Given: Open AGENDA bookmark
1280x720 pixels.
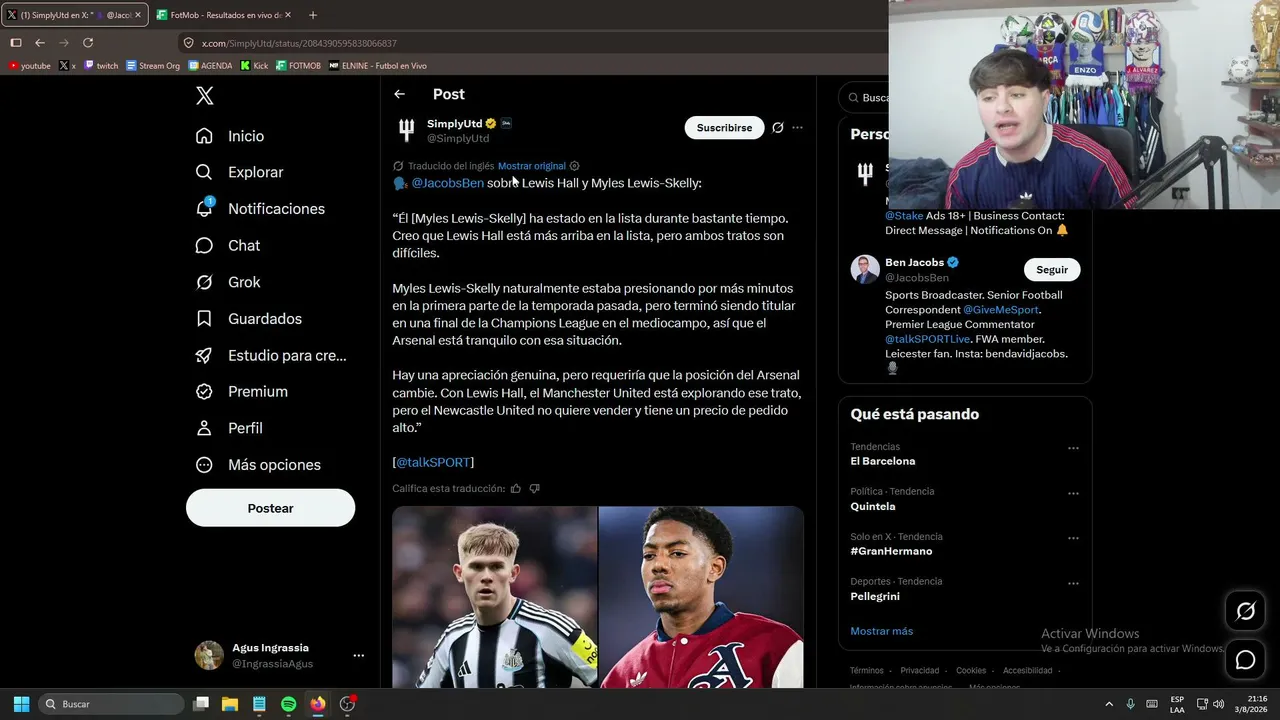Looking at the screenshot, I should pyautogui.click(x=210, y=66).
